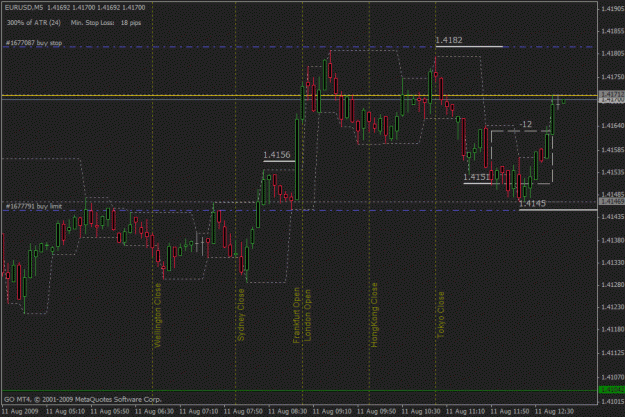Click the 1.41435 price axis value

(613, 216)
